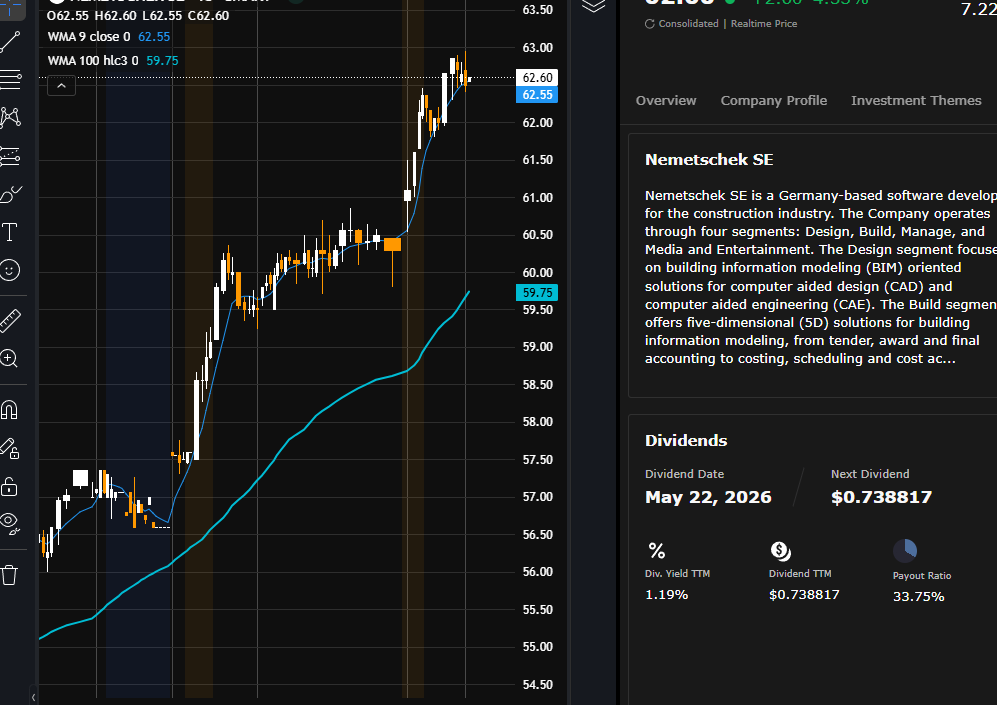Click the zoom in magnifier tool

pos(10,359)
